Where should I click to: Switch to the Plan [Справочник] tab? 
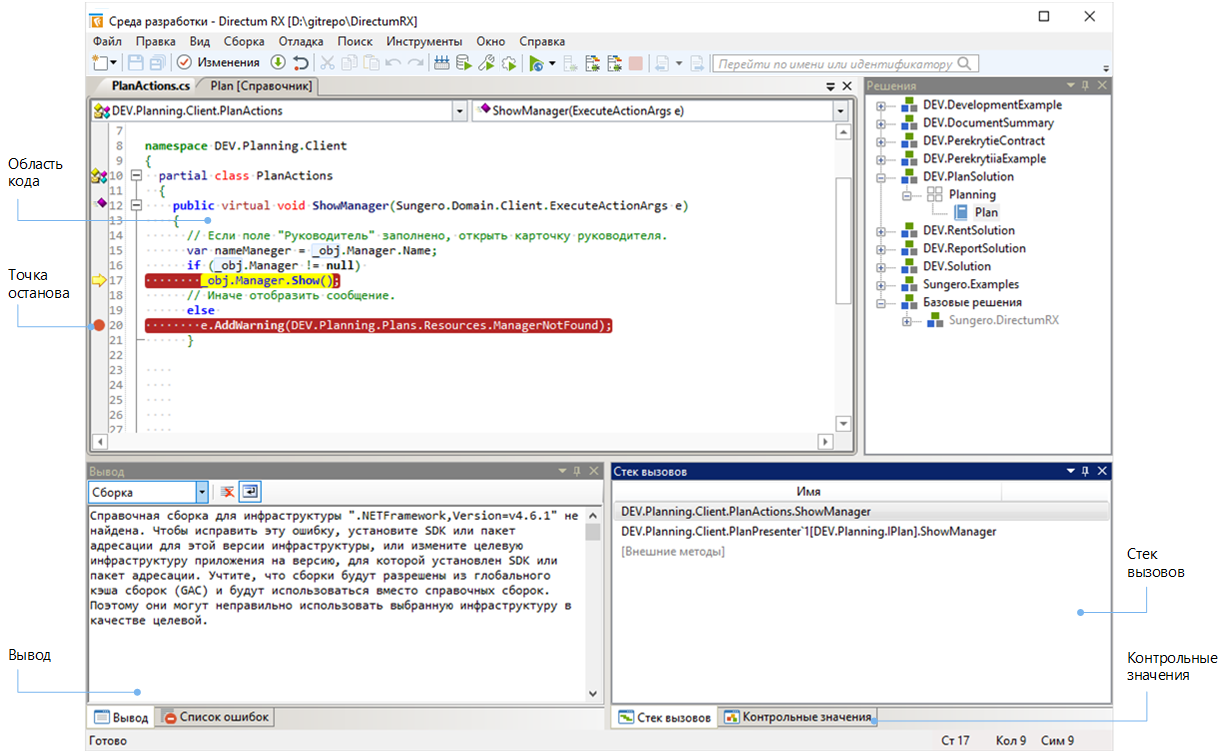click(x=261, y=87)
